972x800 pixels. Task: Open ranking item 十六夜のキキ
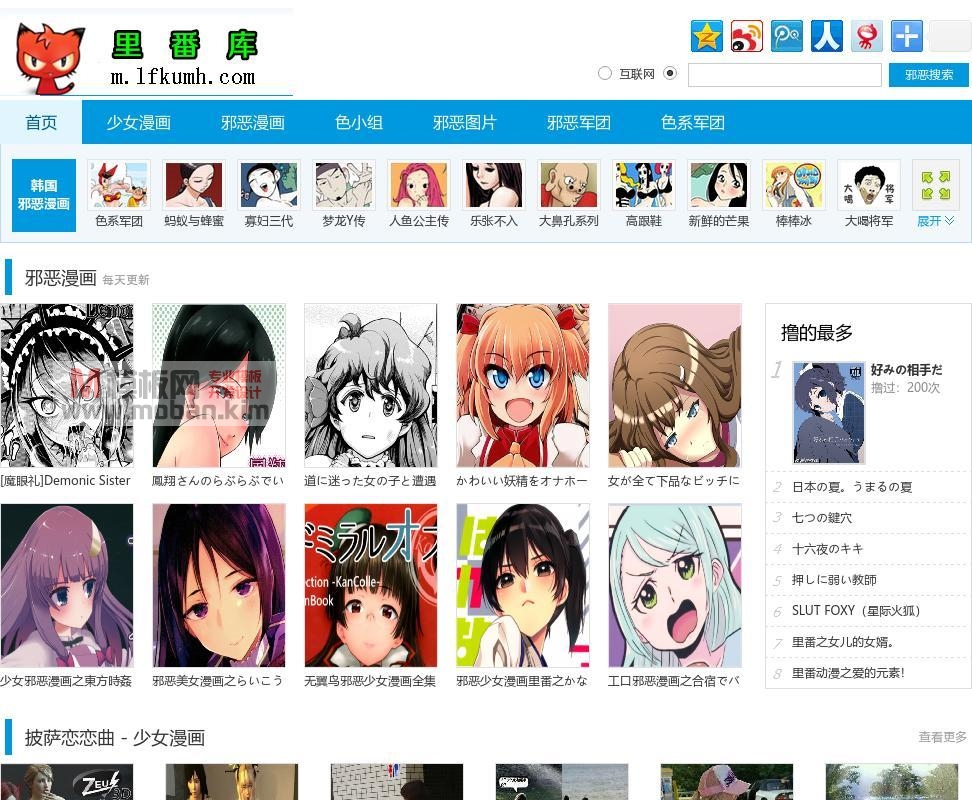point(827,549)
